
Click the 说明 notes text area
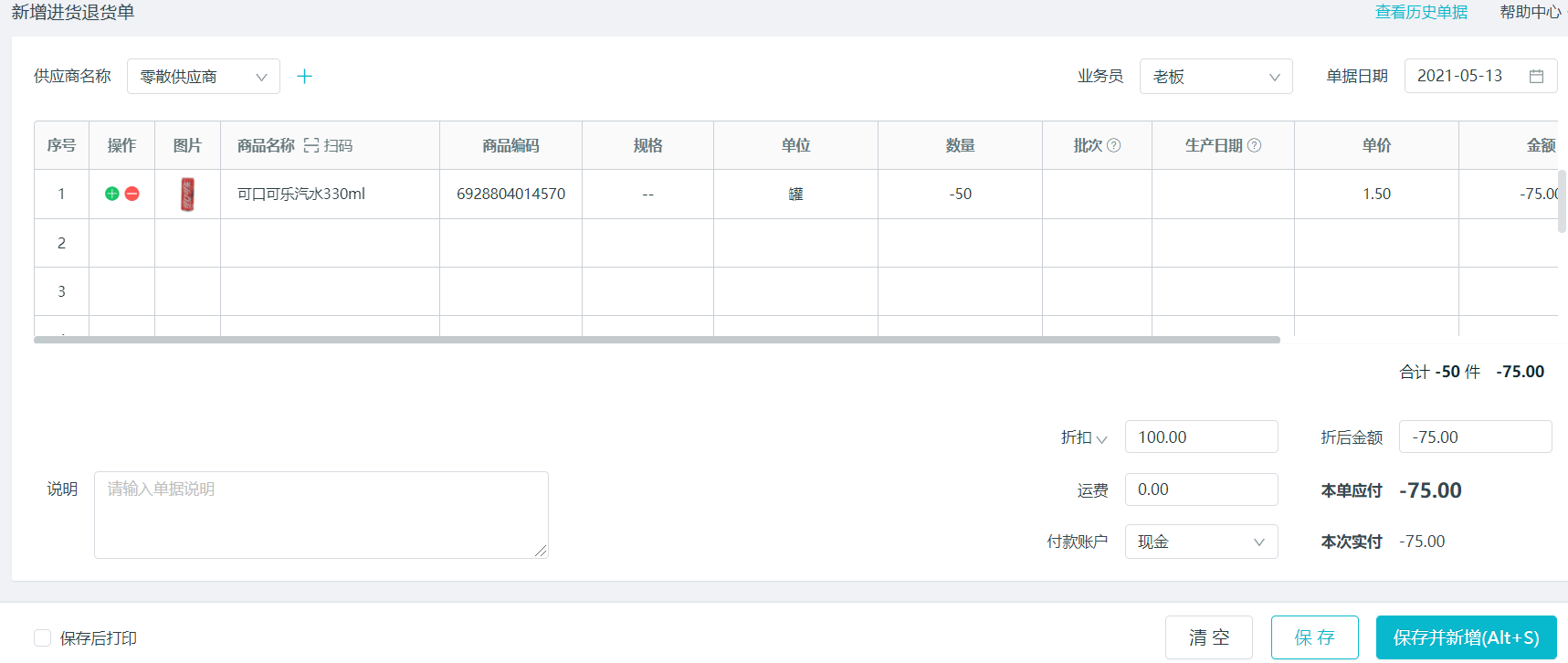[x=321, y=515]
